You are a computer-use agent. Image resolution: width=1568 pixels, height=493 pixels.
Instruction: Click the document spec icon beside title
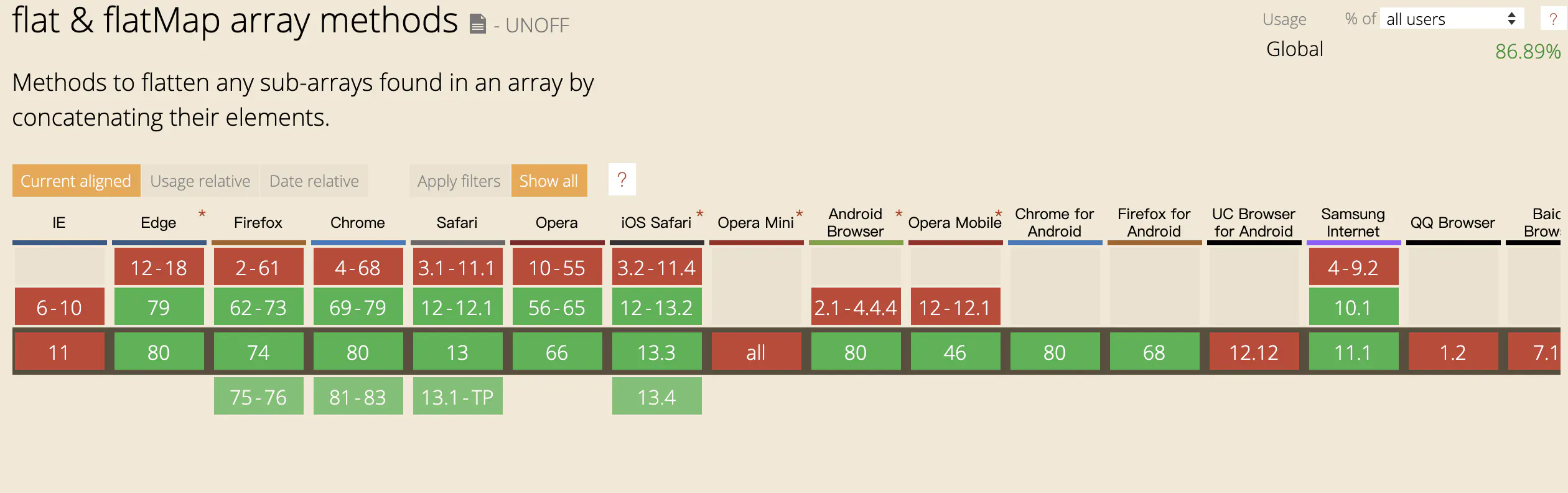[x=477, y=24]
